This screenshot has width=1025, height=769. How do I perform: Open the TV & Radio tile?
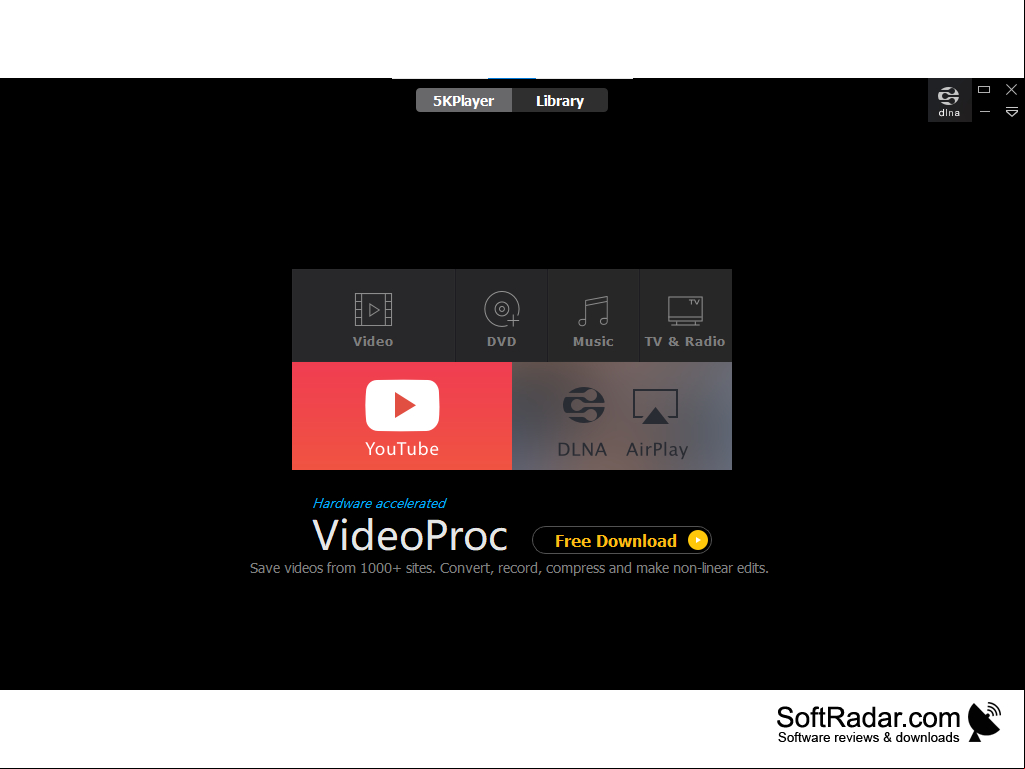[x=685, y=315]
